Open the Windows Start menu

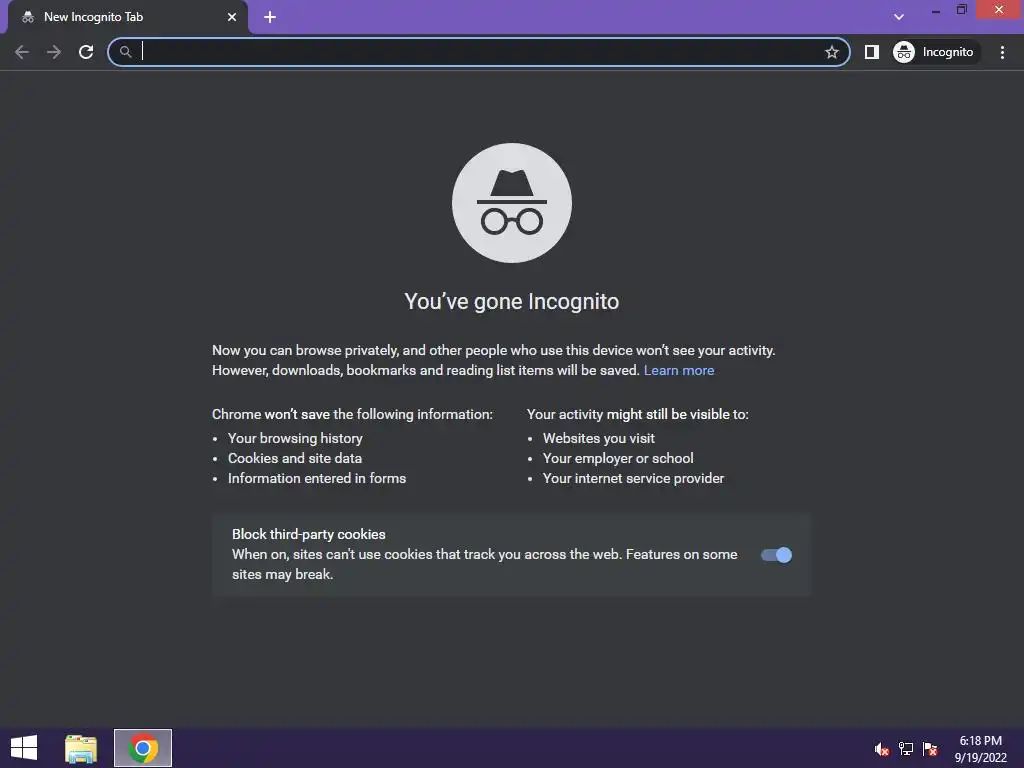[x=24, y=748]
